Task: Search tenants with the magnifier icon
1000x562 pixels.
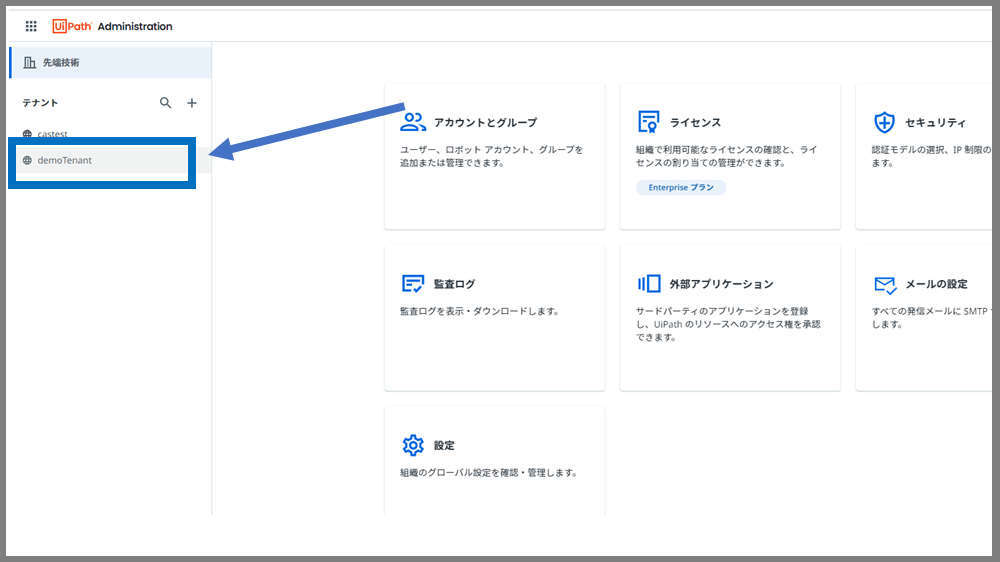Action: coord(165,103)
